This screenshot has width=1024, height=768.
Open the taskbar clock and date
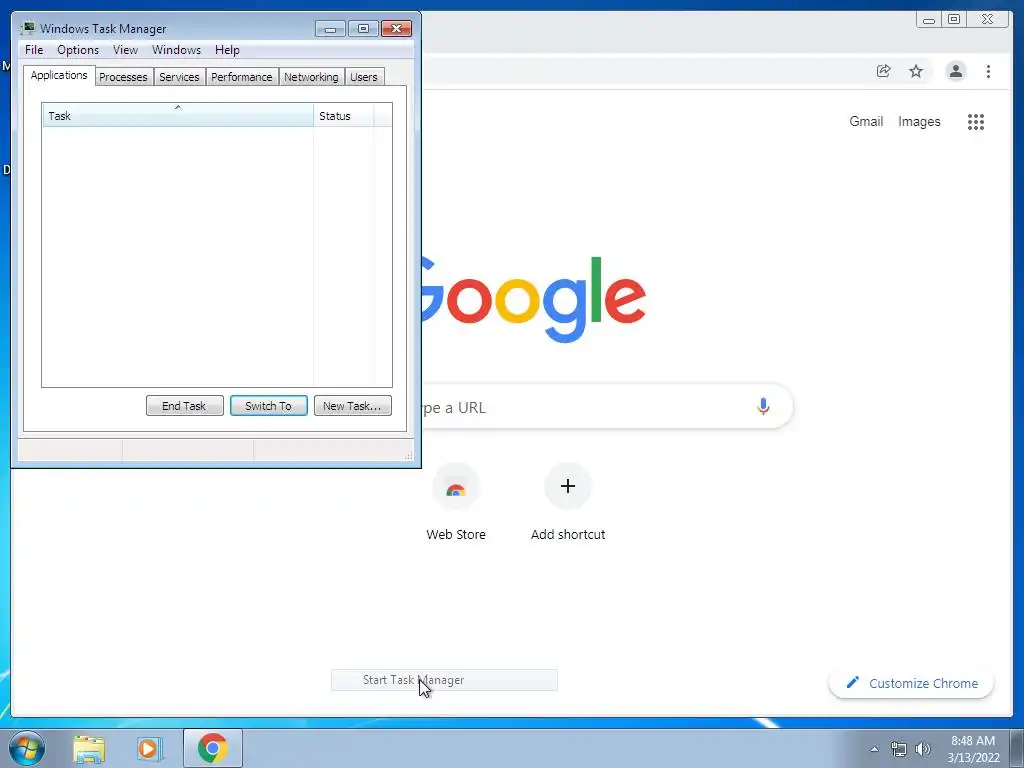point(973,749)
